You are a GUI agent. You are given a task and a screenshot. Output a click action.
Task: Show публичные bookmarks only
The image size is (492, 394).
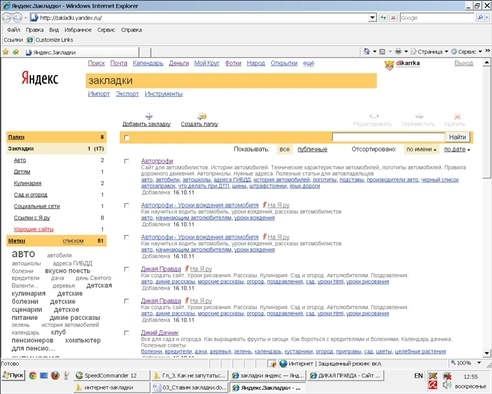(312, 149)
